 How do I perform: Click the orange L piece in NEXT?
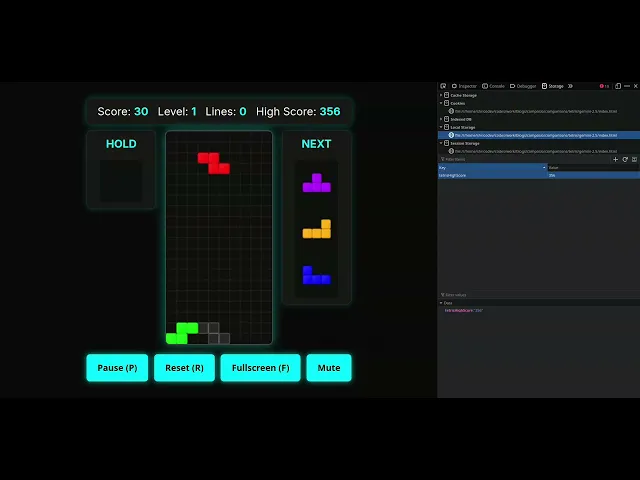click(x=316, y=229)
